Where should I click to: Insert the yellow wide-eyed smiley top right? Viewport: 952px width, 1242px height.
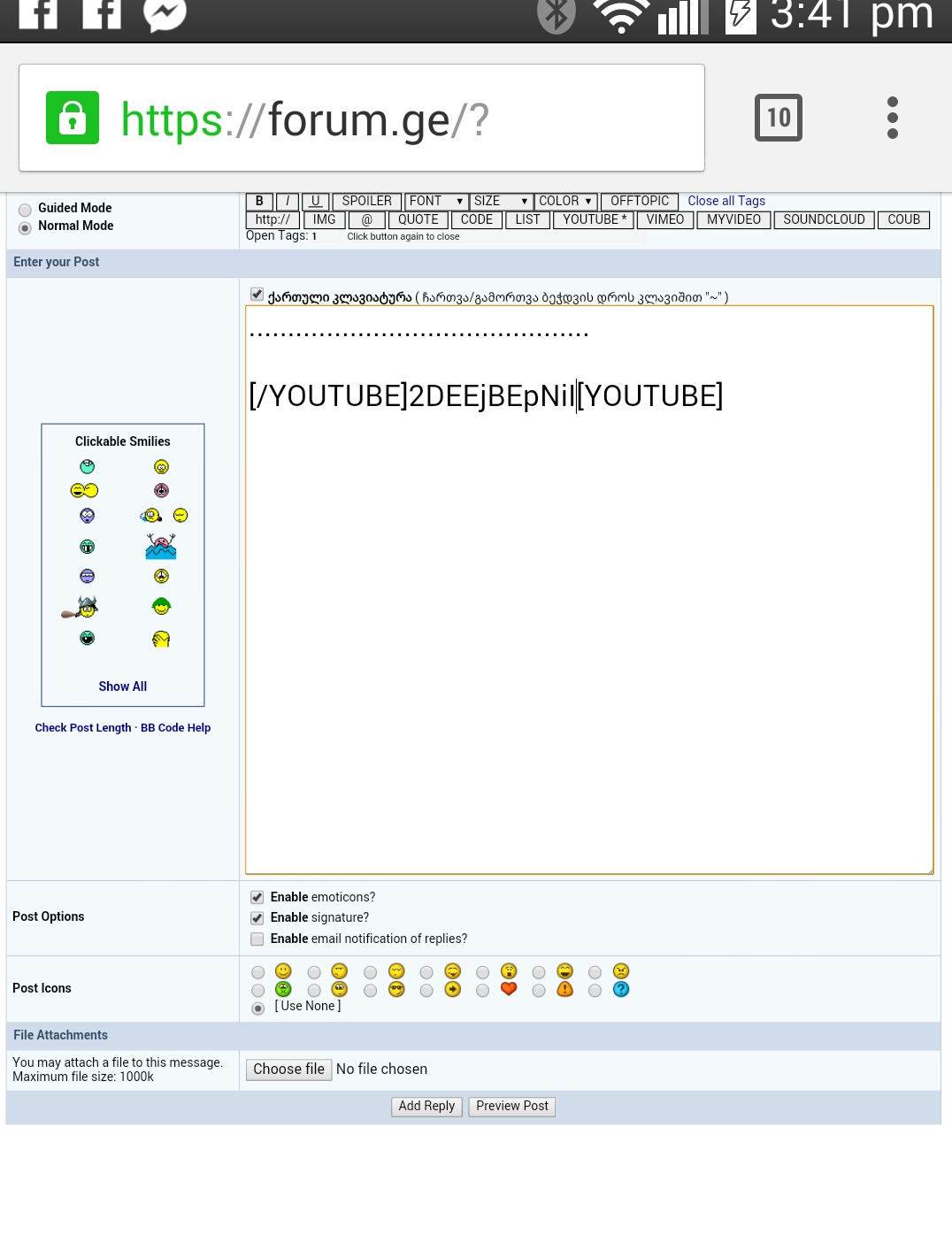click(x=161, y=466)
